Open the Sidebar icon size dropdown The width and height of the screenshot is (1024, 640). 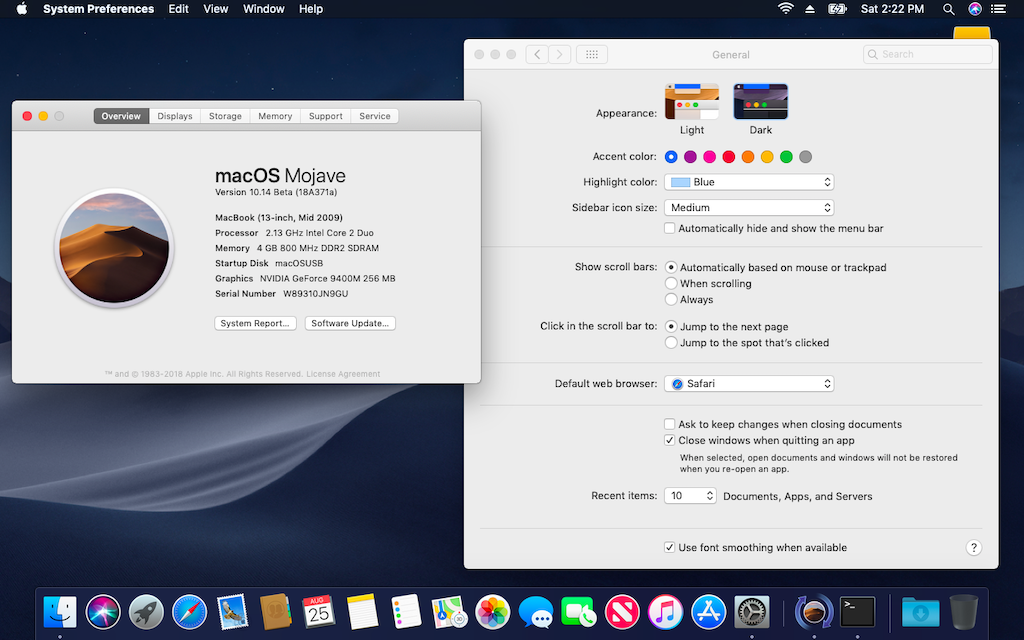(x=749, y=208)
